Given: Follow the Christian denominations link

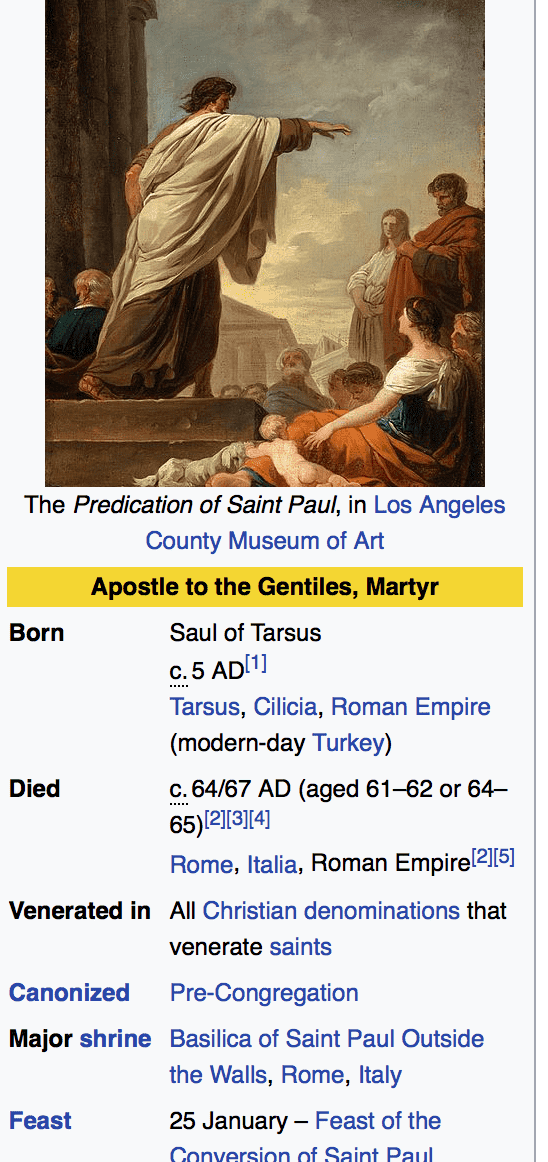Looking at the screenshot, I should point(331,911).
